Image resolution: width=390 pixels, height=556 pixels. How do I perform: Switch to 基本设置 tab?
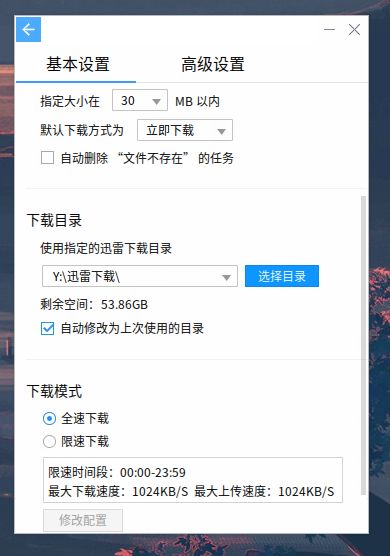pyautogui.click(x=78, y=65)
